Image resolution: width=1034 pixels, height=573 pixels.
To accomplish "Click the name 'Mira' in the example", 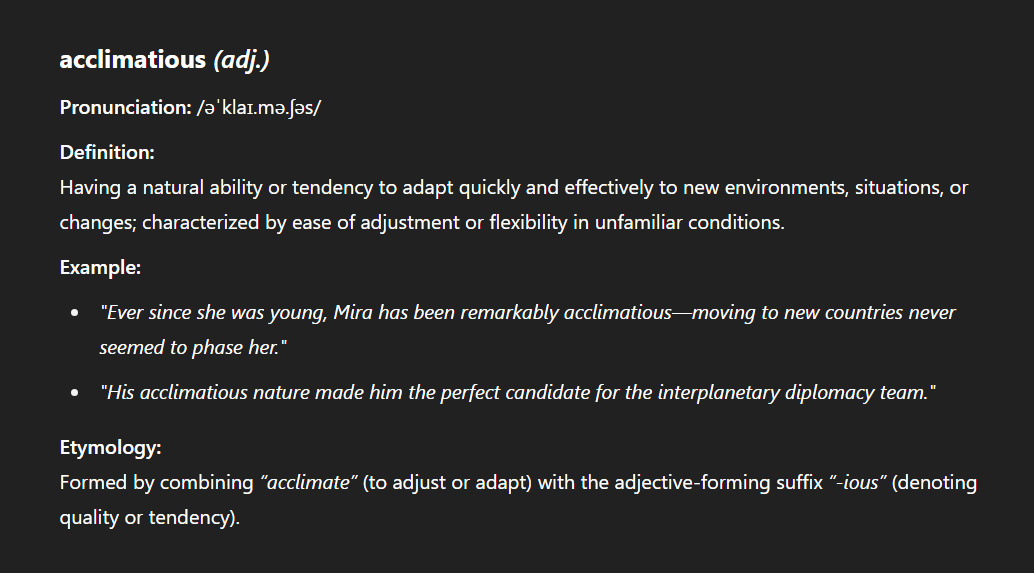I will pyautogui.click(x=353, y=312).
